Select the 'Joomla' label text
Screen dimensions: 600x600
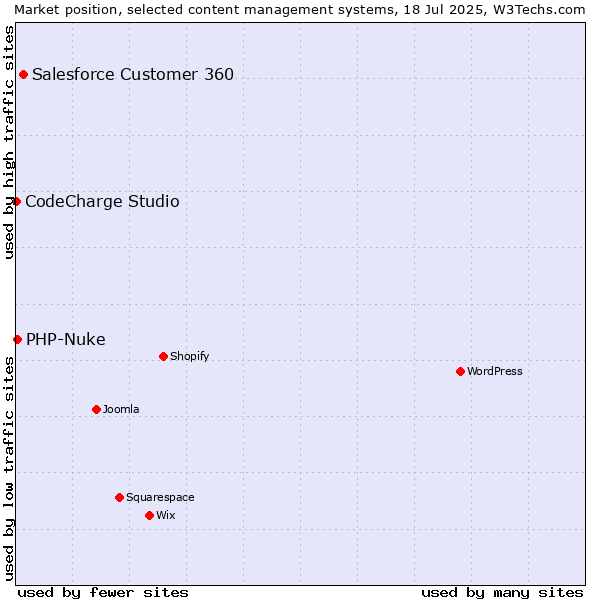(121, 409)
